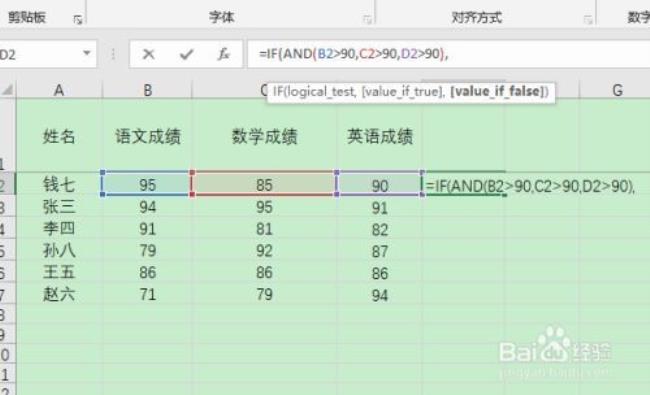
Task: Open the Name Box dropdown arrow
Action: point(87,53)
